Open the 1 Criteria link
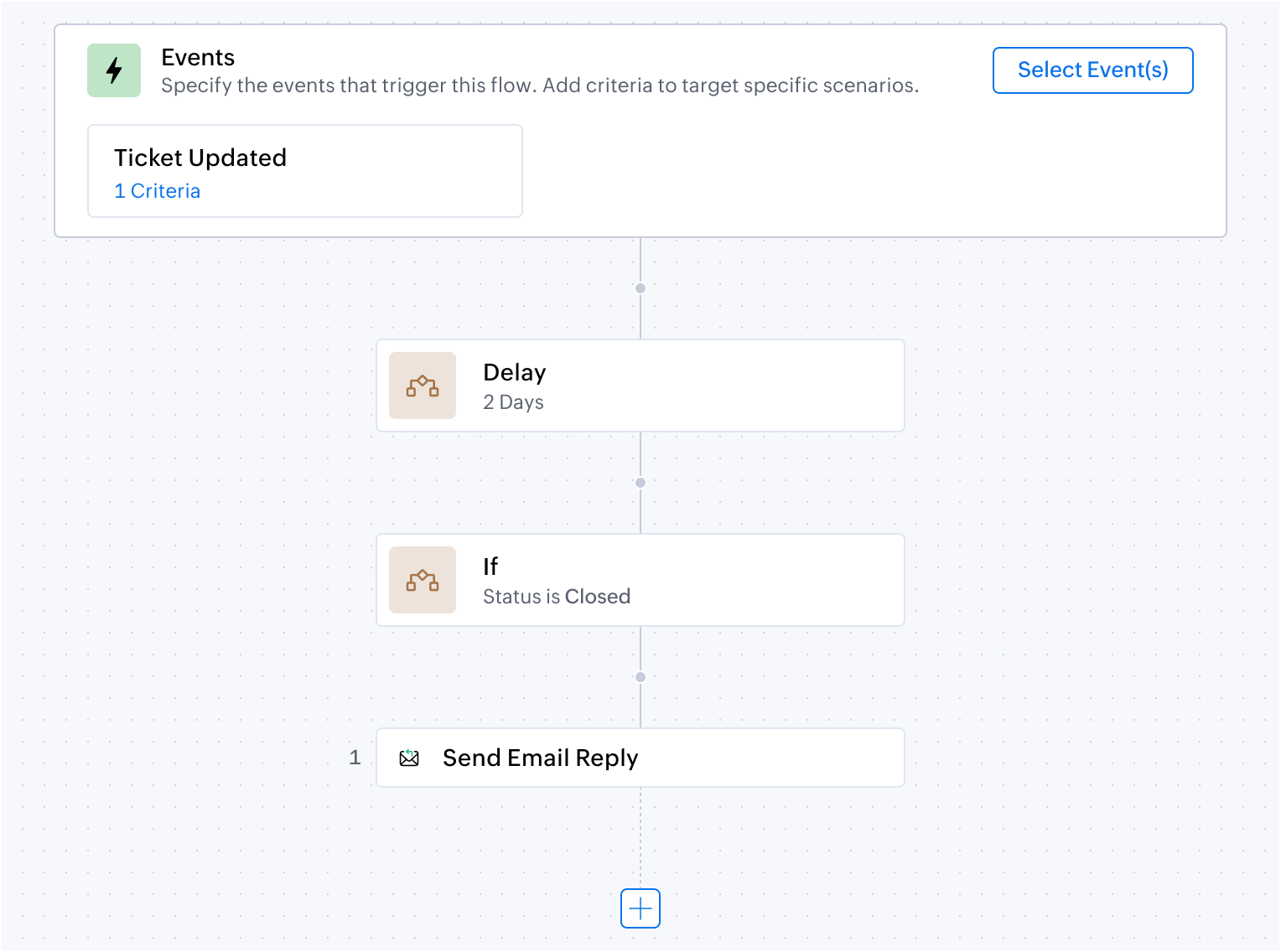 tap(158, 191)
